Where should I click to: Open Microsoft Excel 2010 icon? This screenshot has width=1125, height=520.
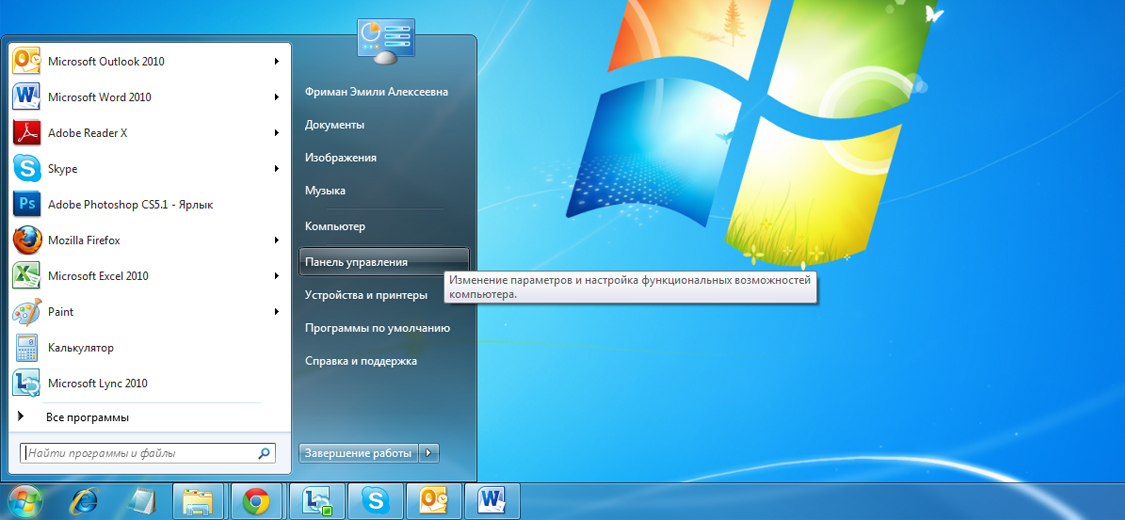point(27,275)
